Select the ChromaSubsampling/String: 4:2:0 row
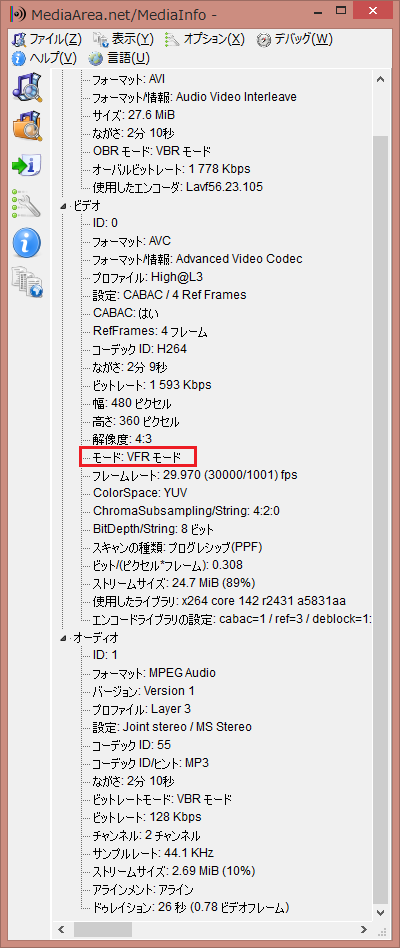Screen dimensions: 400x948 pos(186,511)
